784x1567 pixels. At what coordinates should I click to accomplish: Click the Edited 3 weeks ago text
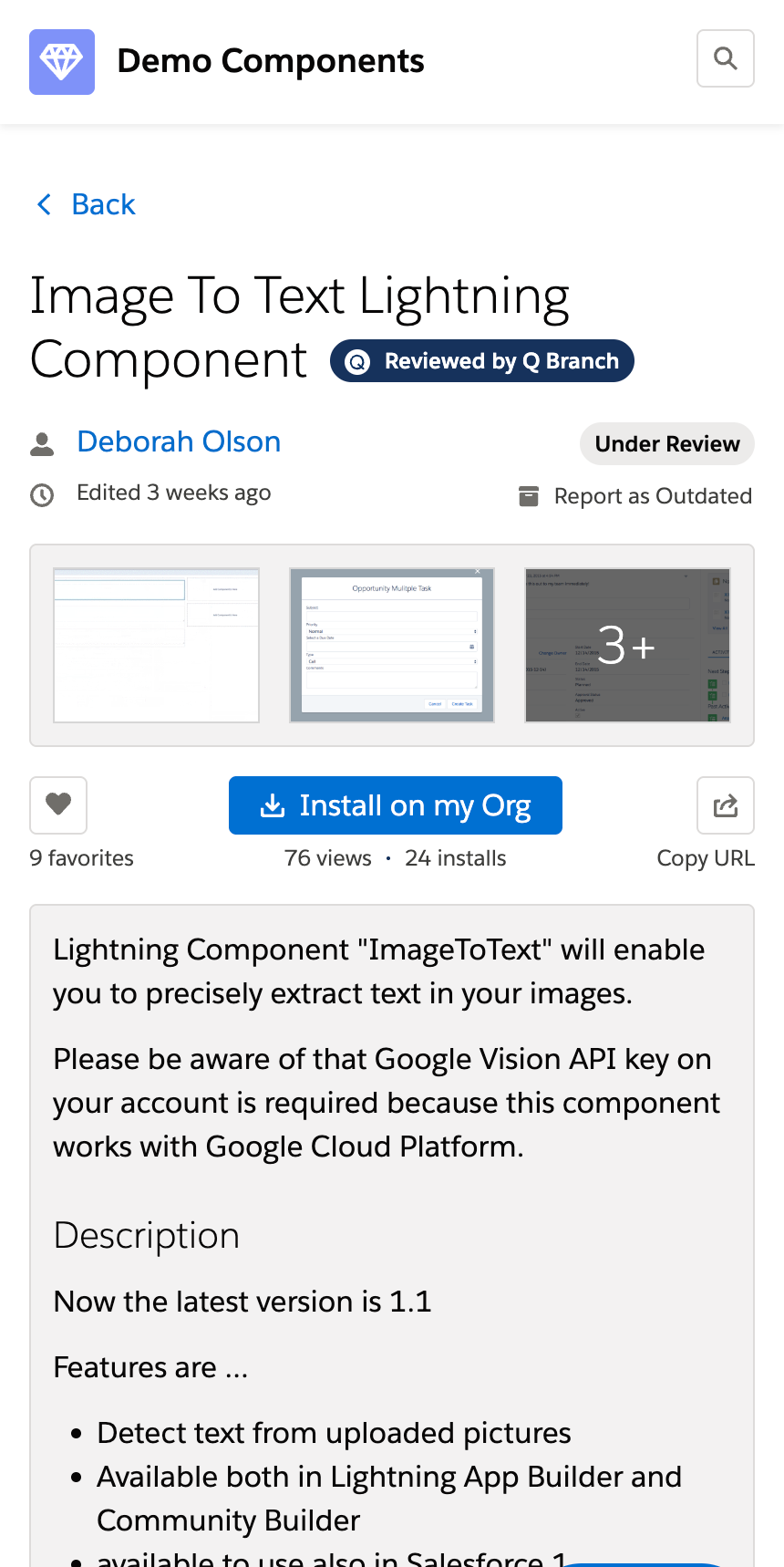click(x=174, y=493)
